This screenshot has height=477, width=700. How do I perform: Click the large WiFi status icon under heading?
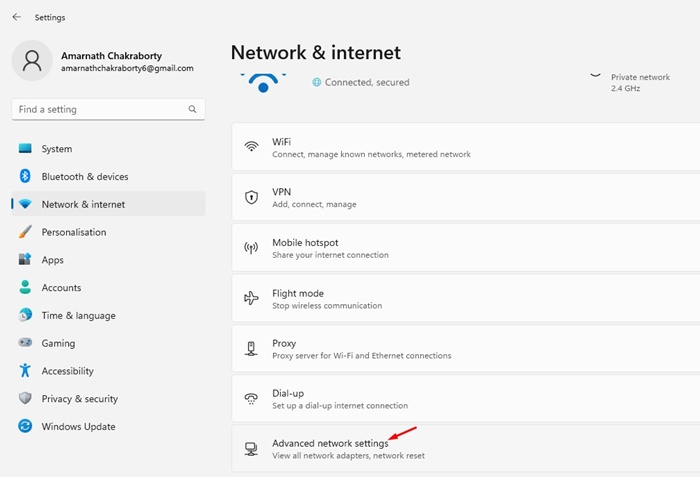click(263, 83)
